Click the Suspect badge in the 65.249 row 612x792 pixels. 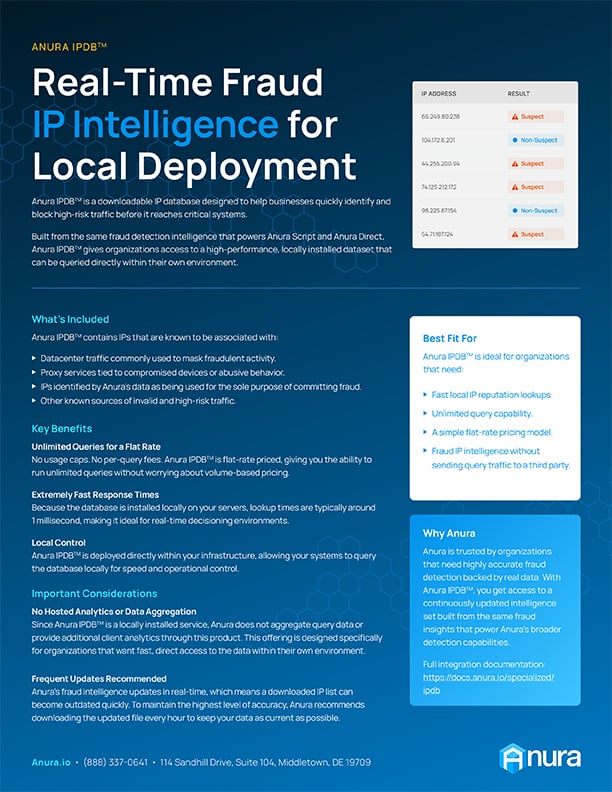coord(536,117)
